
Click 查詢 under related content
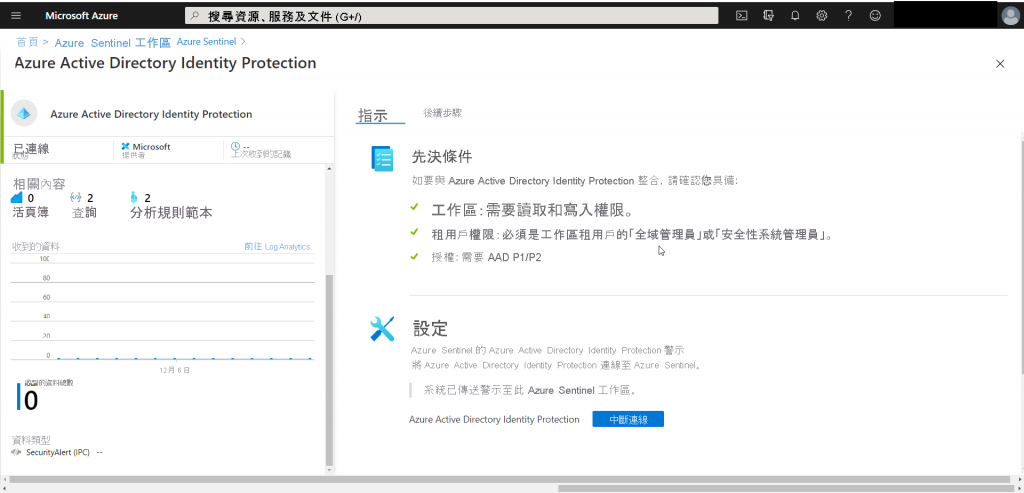click(x=84, y=212)
